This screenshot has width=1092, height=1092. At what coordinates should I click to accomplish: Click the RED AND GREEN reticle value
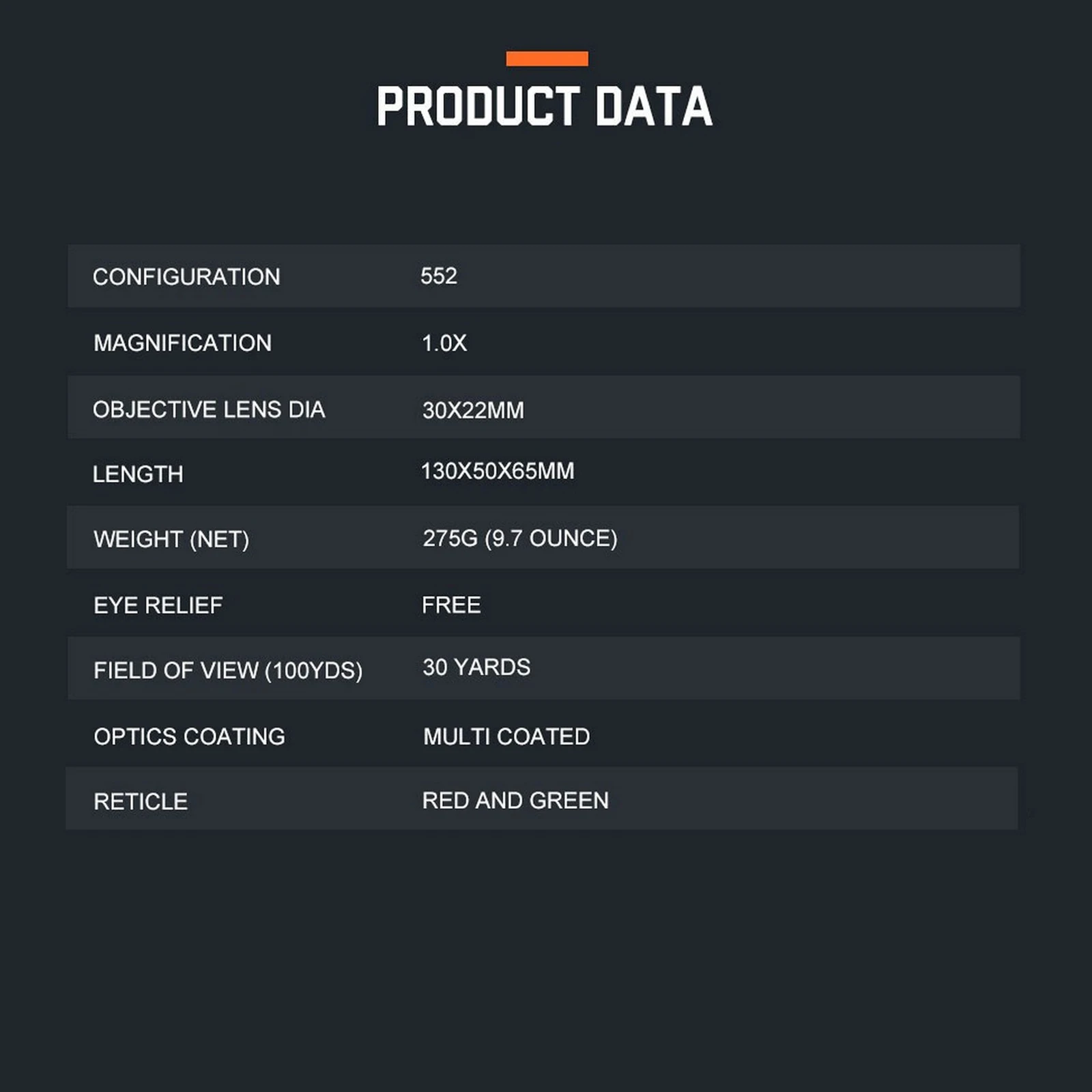coord(515,800)
